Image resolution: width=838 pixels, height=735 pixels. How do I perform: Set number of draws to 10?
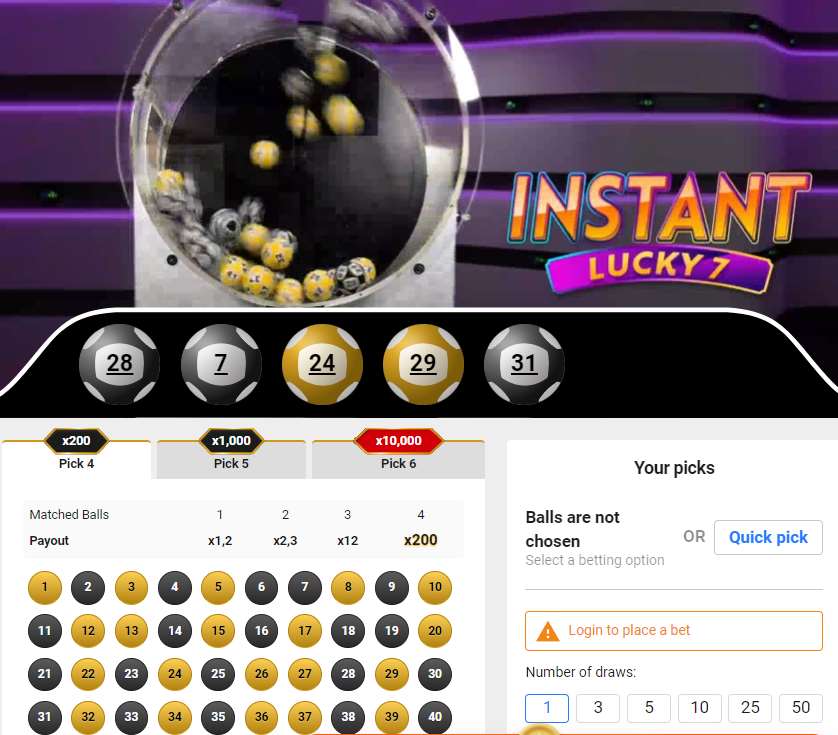coord(700,708)
